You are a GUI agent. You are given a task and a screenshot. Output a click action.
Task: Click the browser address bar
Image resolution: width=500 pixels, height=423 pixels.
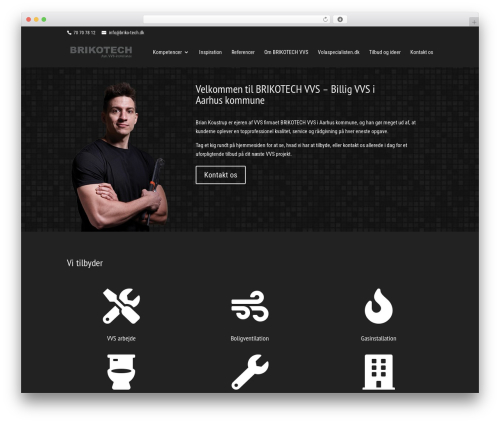237,19
